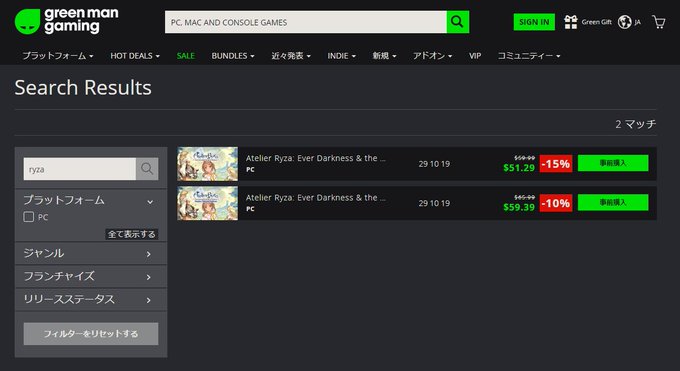Open the globe language selector JA
This screenshot has height=371, width=680.
629,22
